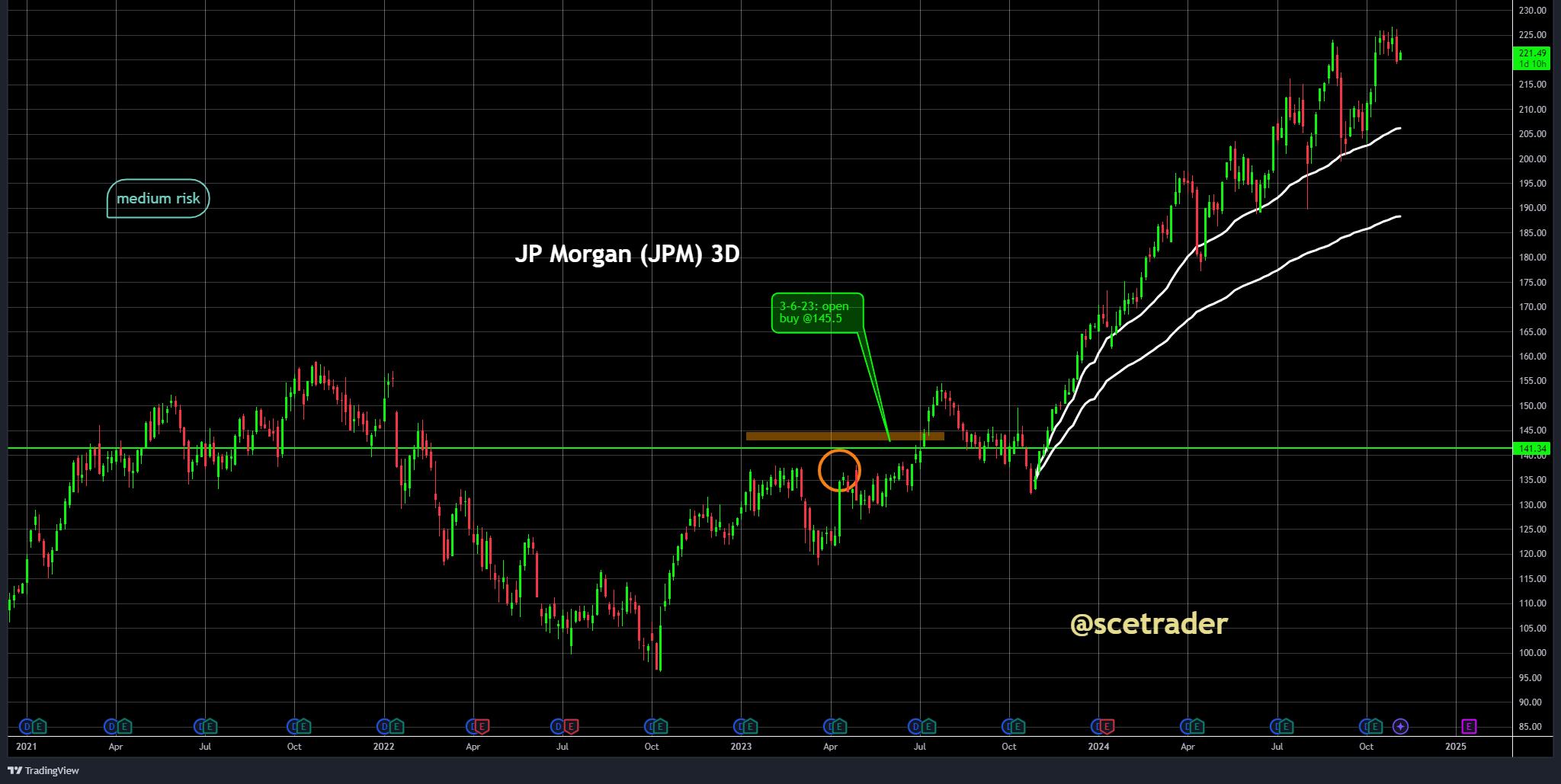The width and height of the screenshot is (1561, 784).
Task: Click the earnings marker above Jul 2023
Action: 928,727
